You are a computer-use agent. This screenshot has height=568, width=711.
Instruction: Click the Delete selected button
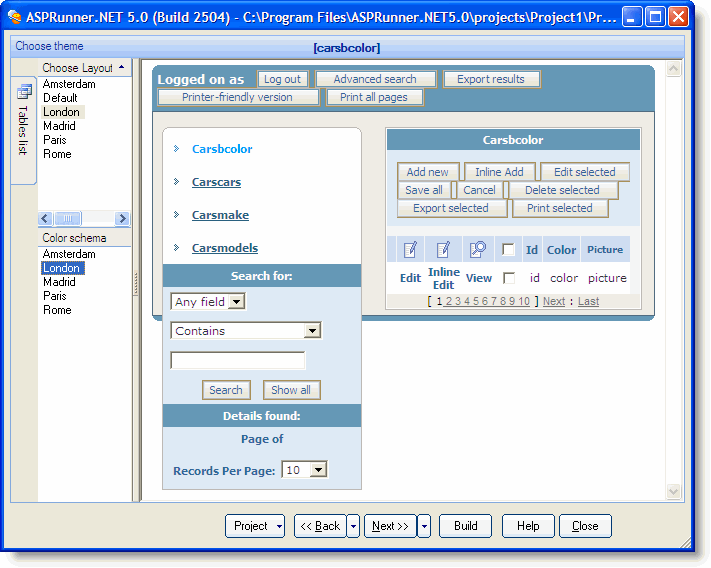point(562,190)
